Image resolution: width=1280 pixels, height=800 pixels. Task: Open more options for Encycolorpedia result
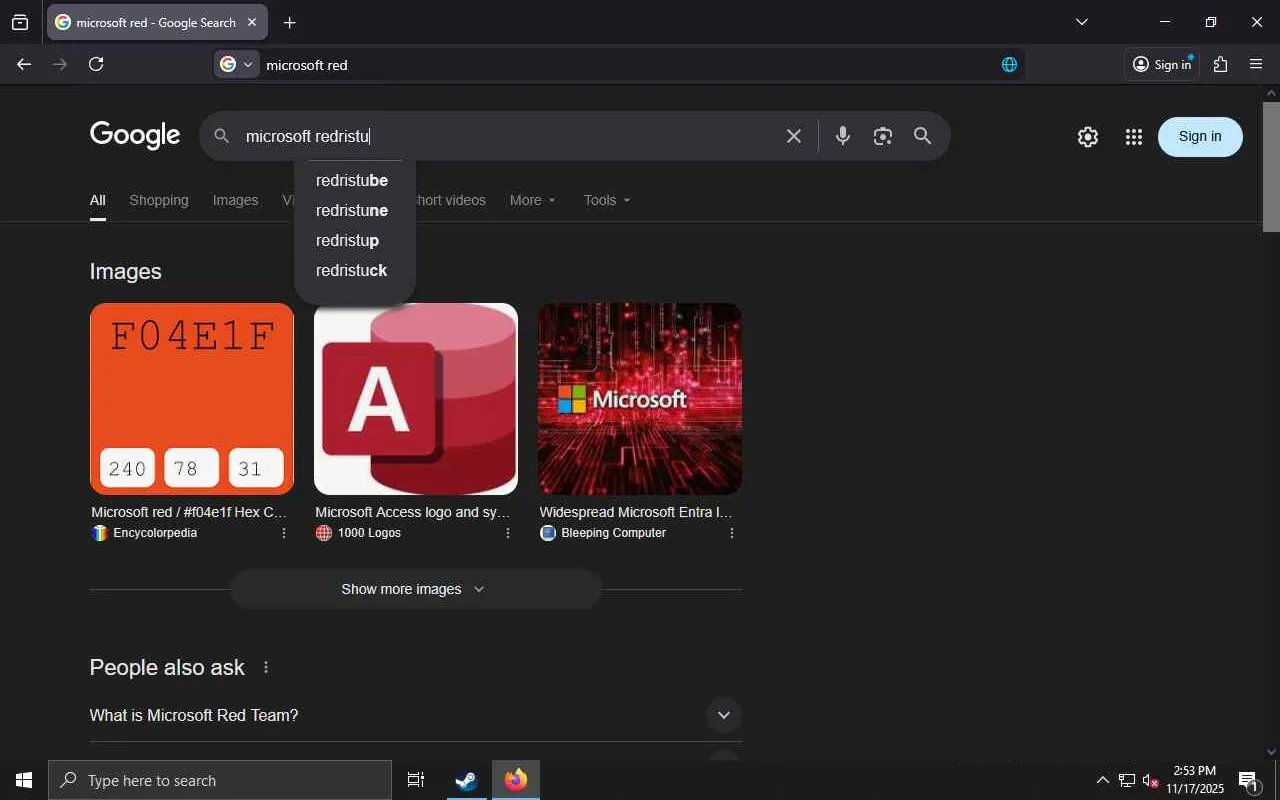point(283,533)
